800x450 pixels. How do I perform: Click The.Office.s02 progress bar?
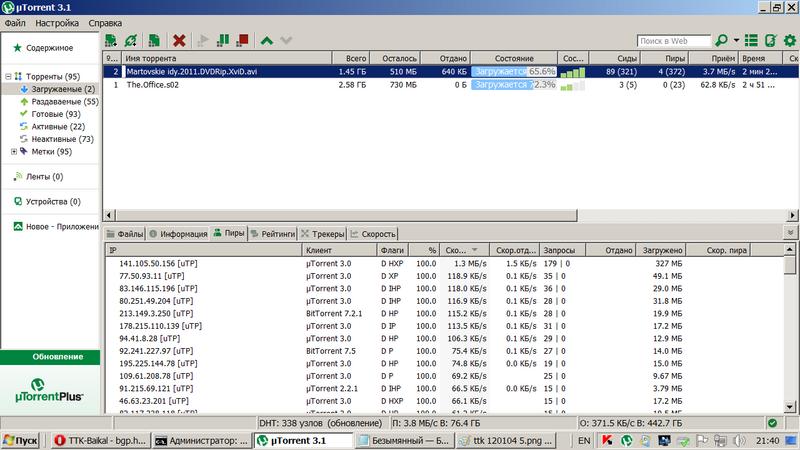click(514, 85)
